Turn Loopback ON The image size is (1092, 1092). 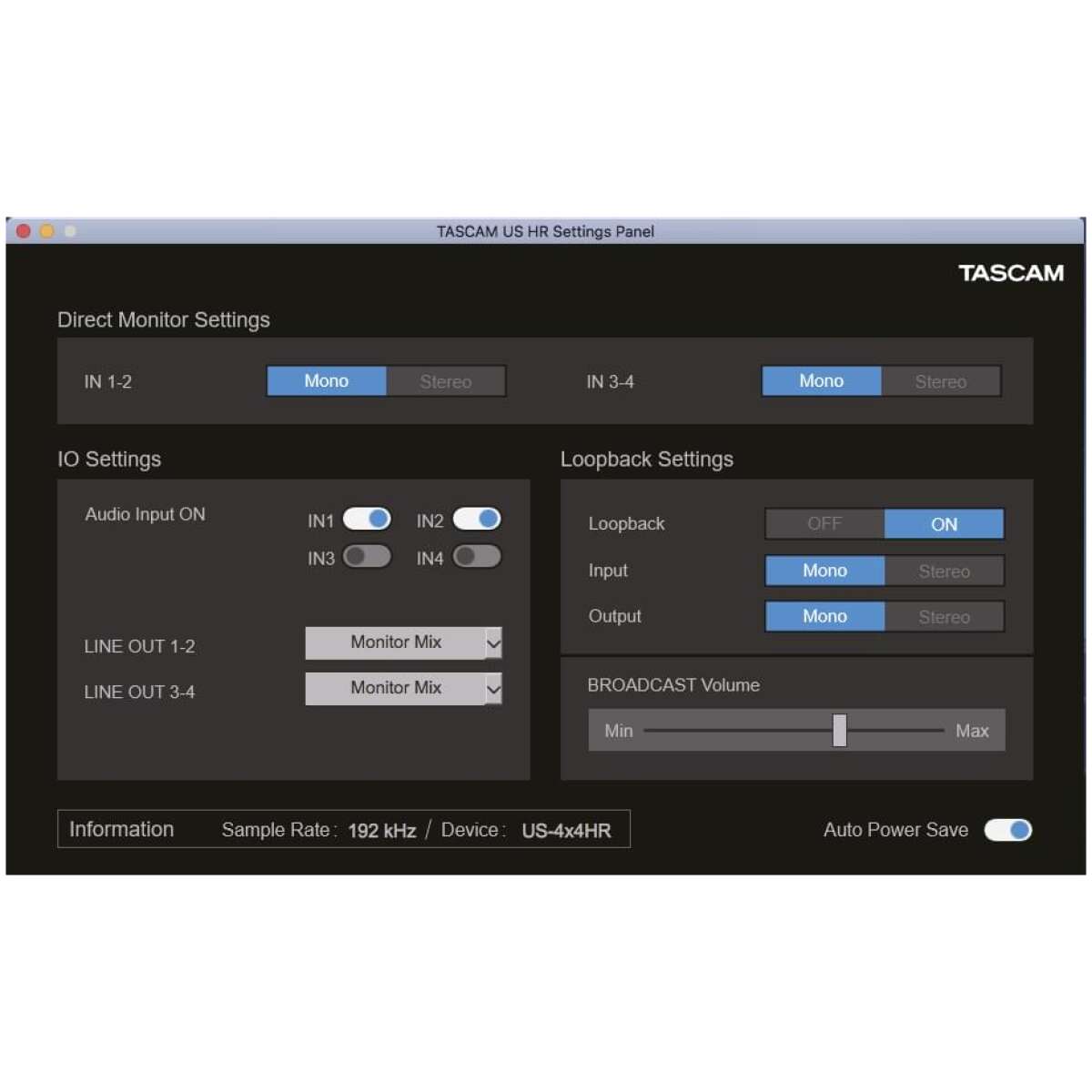(x=945, y=524)
